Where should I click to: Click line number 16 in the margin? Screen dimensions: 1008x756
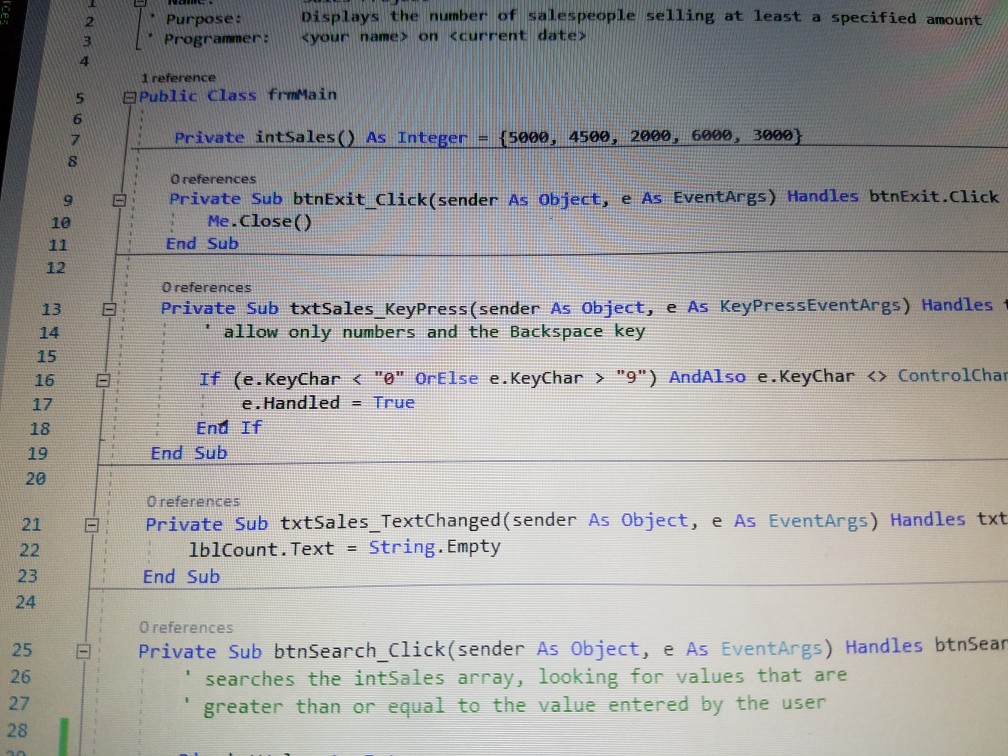click(x=44, y=381)
